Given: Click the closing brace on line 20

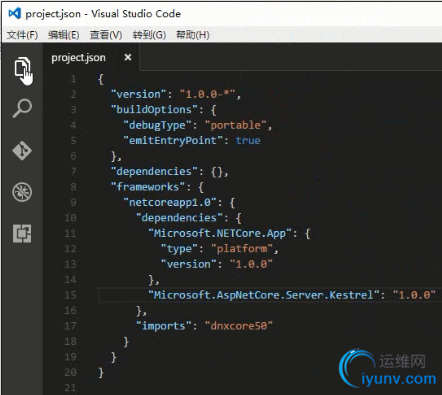Looking at the screenshot, I should pyautogui.click(x=101, y=372).
